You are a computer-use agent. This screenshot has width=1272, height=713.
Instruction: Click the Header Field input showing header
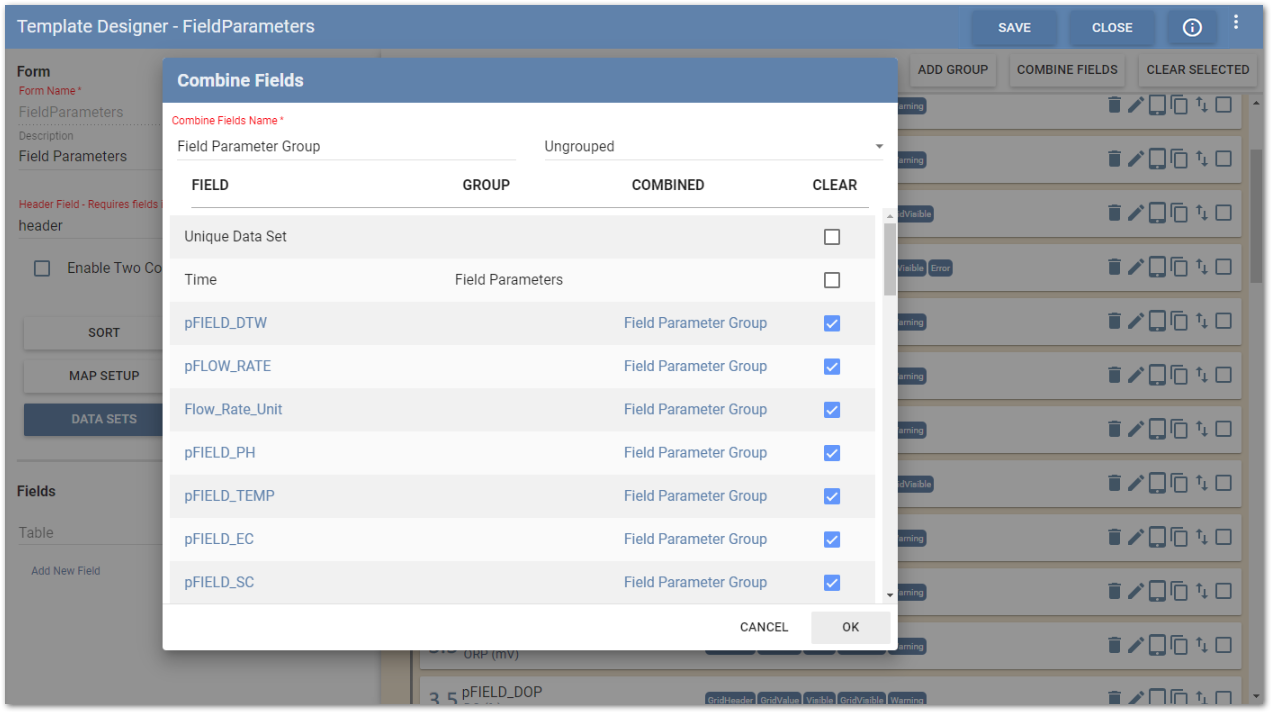[x=90, y=226]
